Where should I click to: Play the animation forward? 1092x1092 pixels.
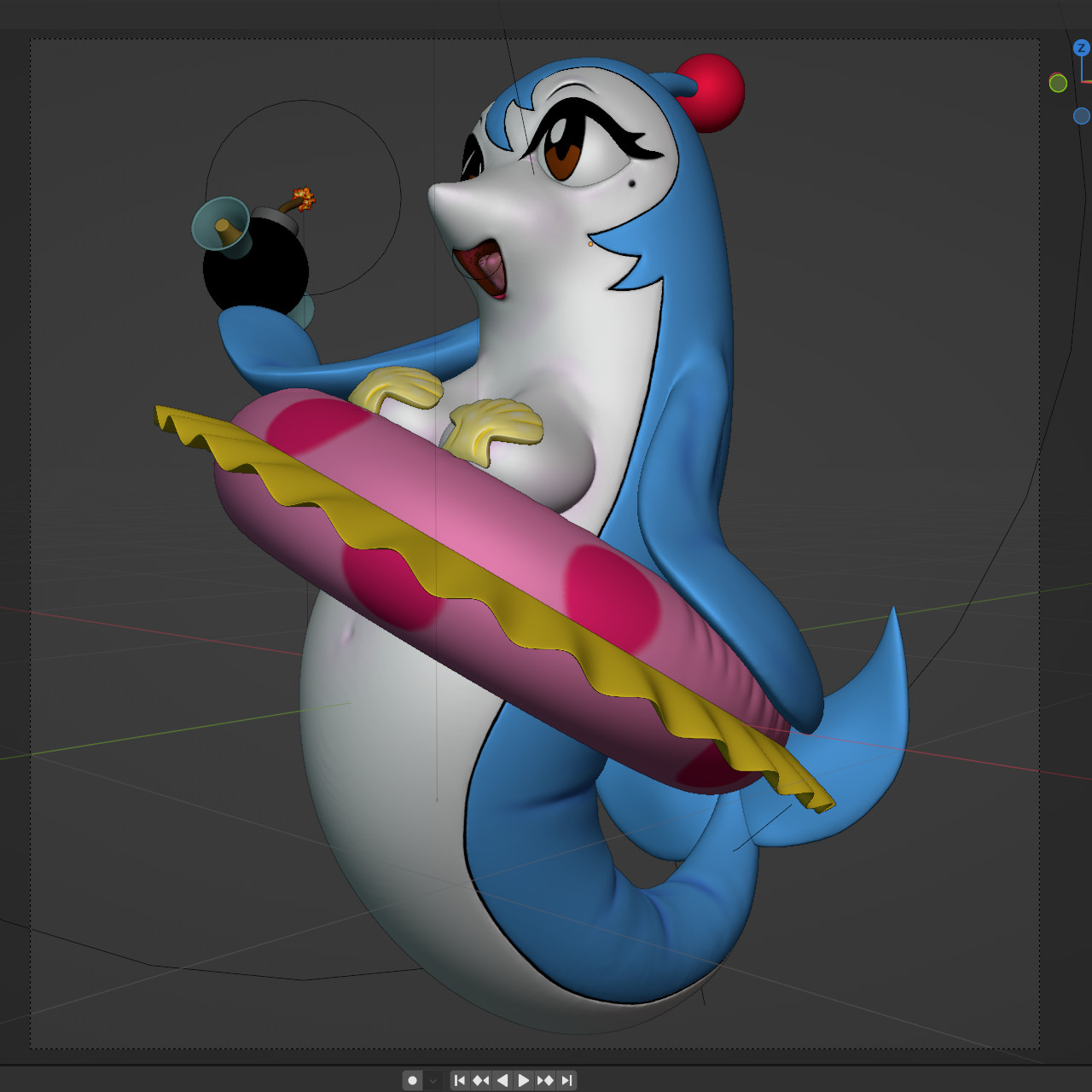(524, 1080)
